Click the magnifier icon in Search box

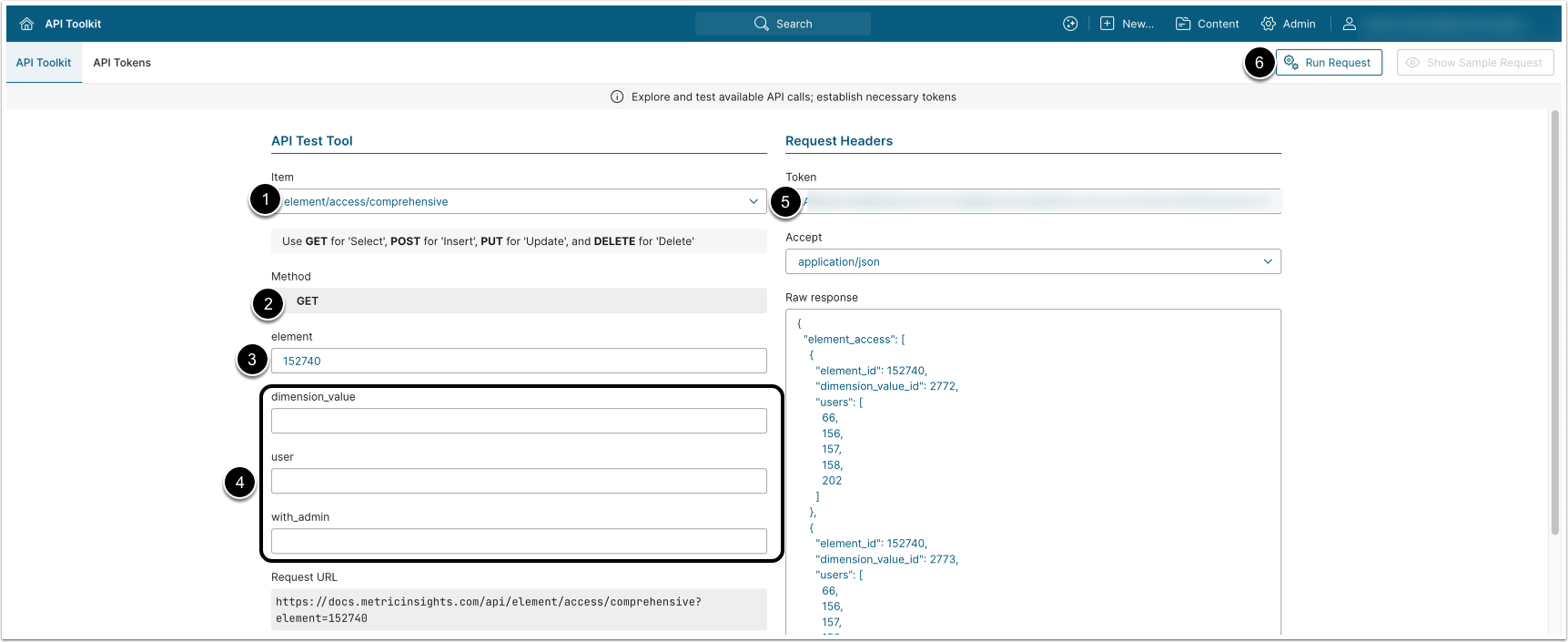click(x=762, y=24)
